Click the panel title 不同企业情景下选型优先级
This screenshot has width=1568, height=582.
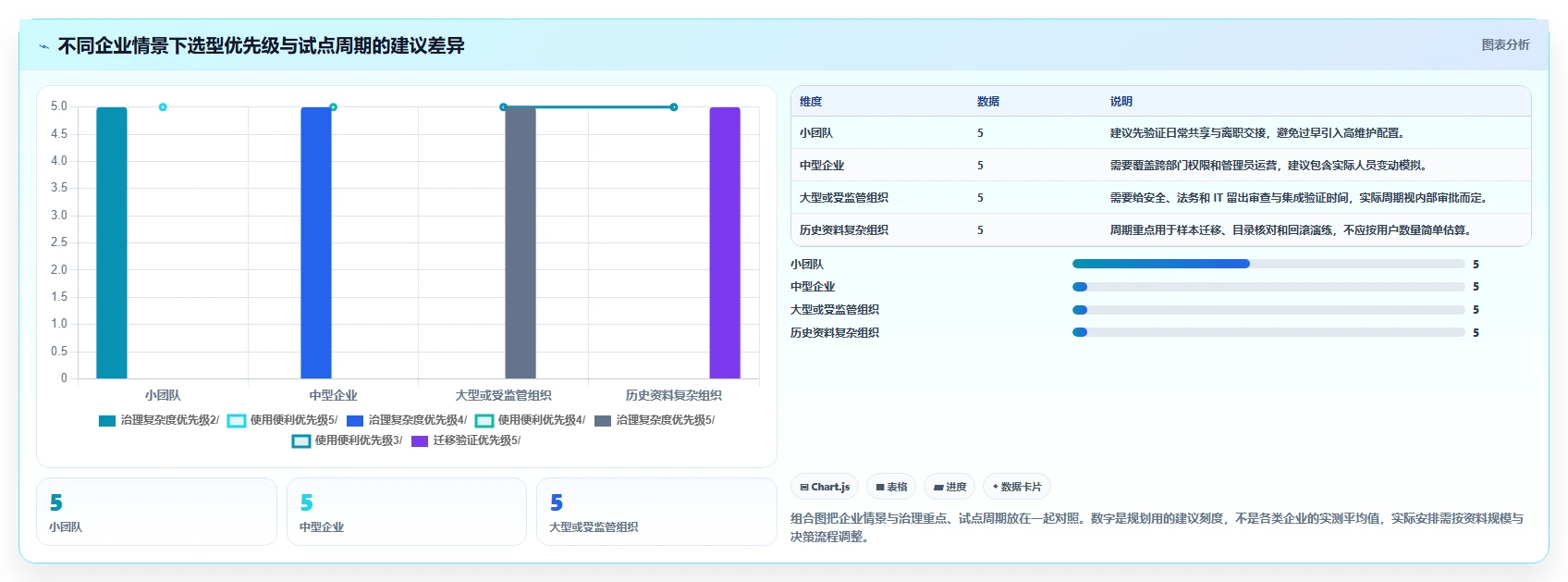[261, 45]
